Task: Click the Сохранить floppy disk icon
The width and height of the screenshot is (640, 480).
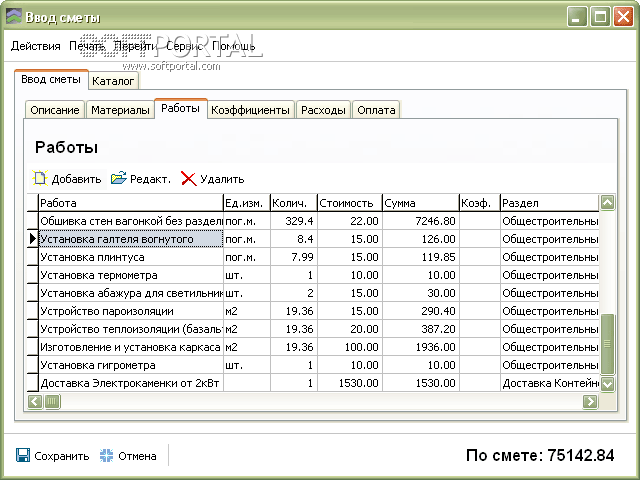Action: pos(23,455)
